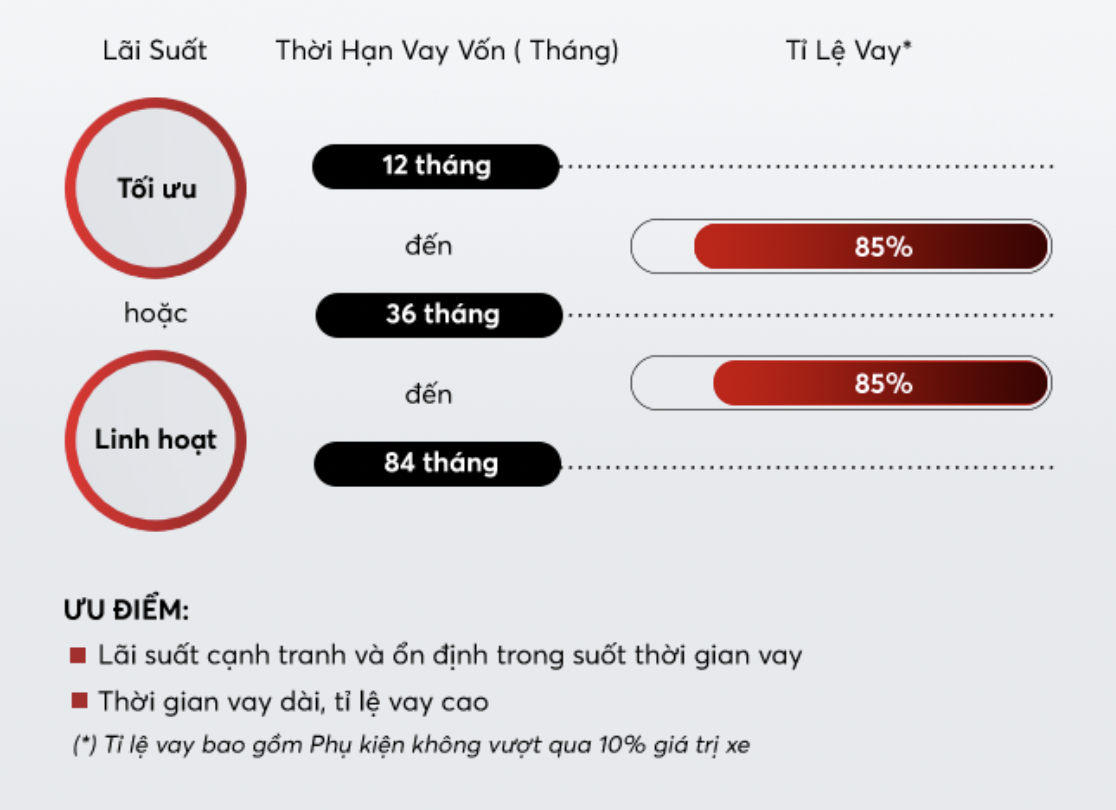This screenshot has height=810, width=1116.
Task: Click the Lãi suất cạnh tranh và ổn định text
Action: 450,656
